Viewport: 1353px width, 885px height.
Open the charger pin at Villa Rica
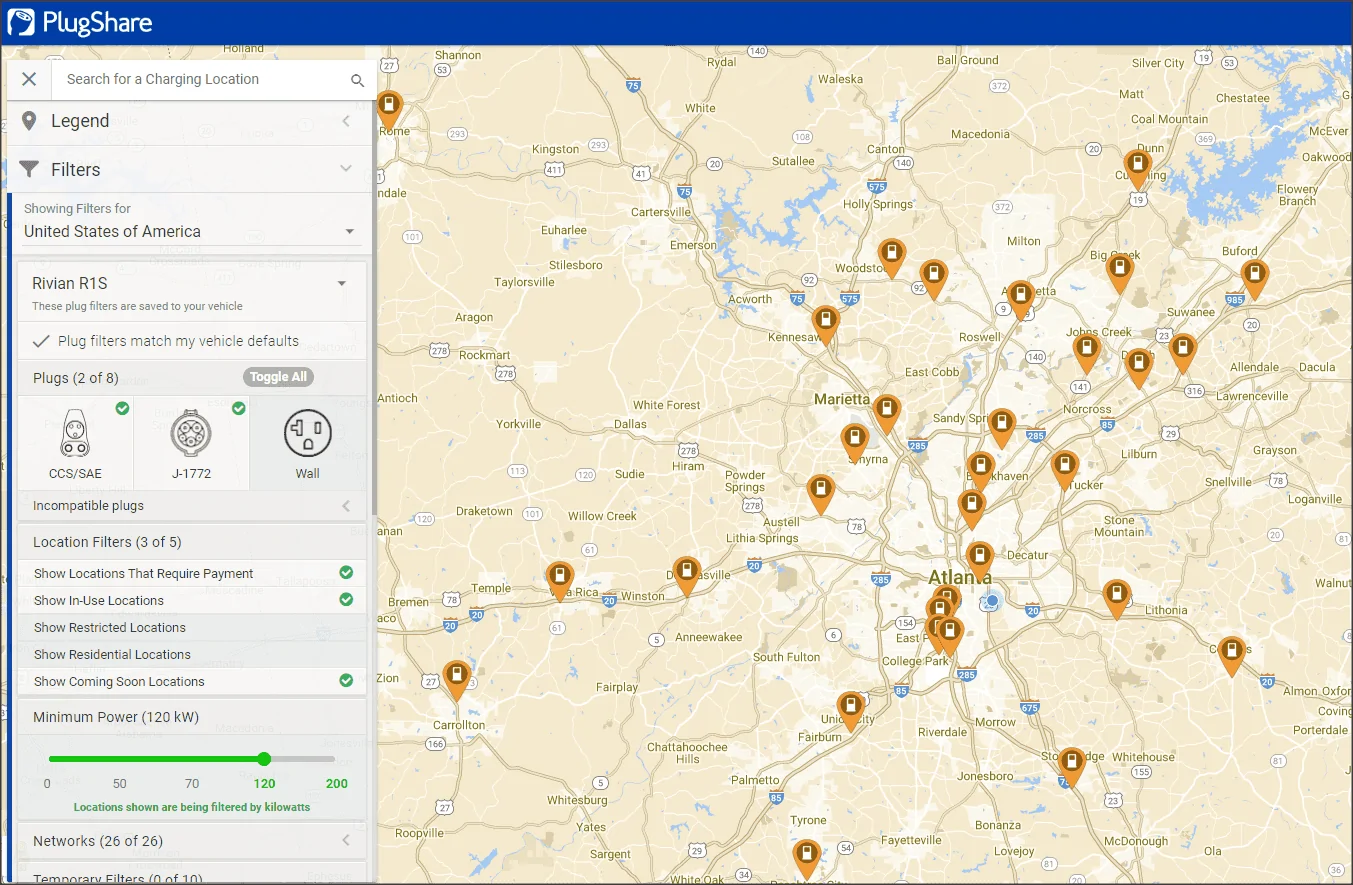(559, 581)
